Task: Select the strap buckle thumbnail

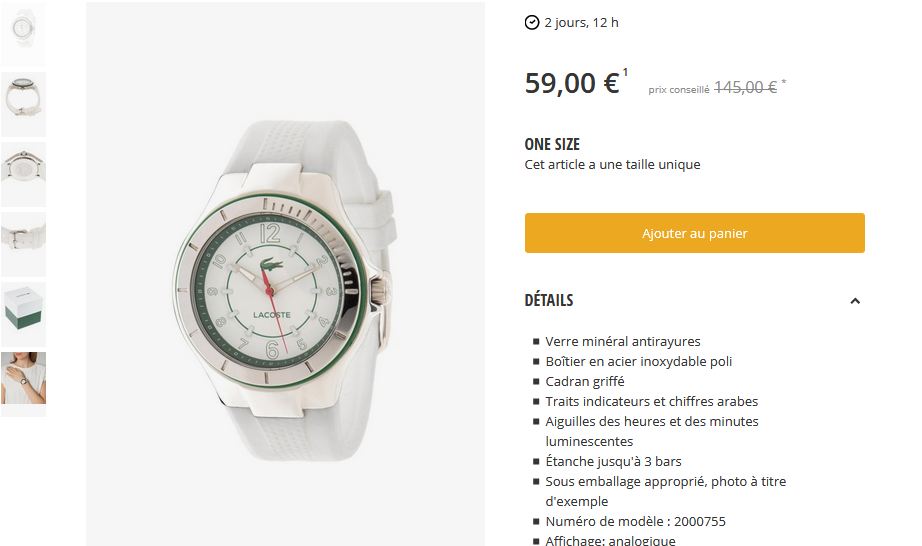Action: click(23, 244)
